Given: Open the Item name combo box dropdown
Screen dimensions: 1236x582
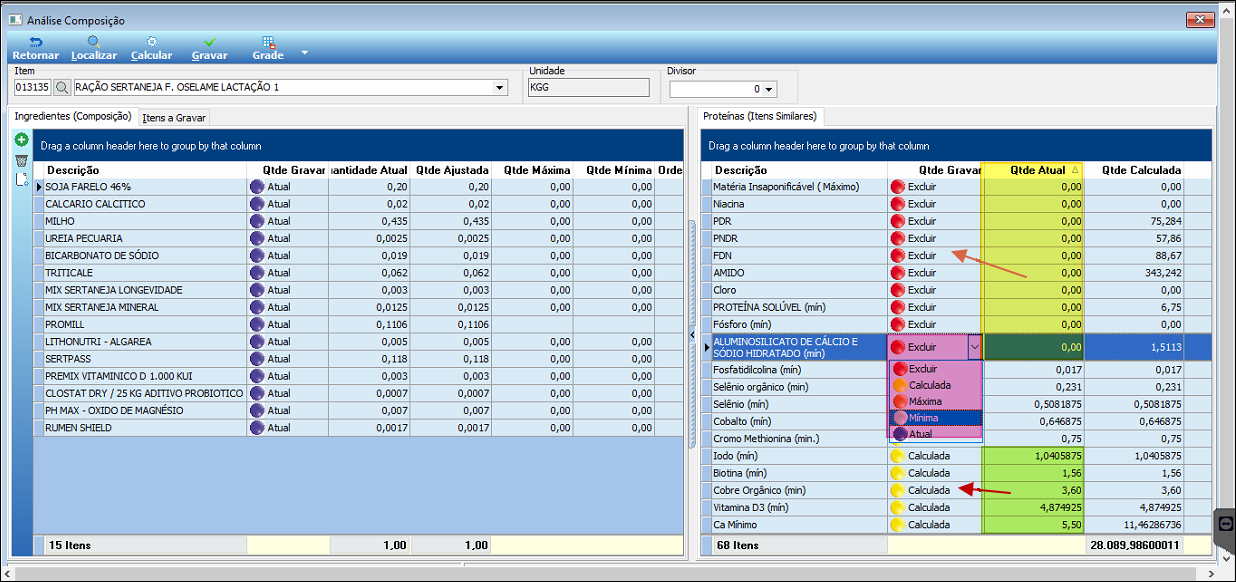Looking at the screenshot, I should coord(500,88).
